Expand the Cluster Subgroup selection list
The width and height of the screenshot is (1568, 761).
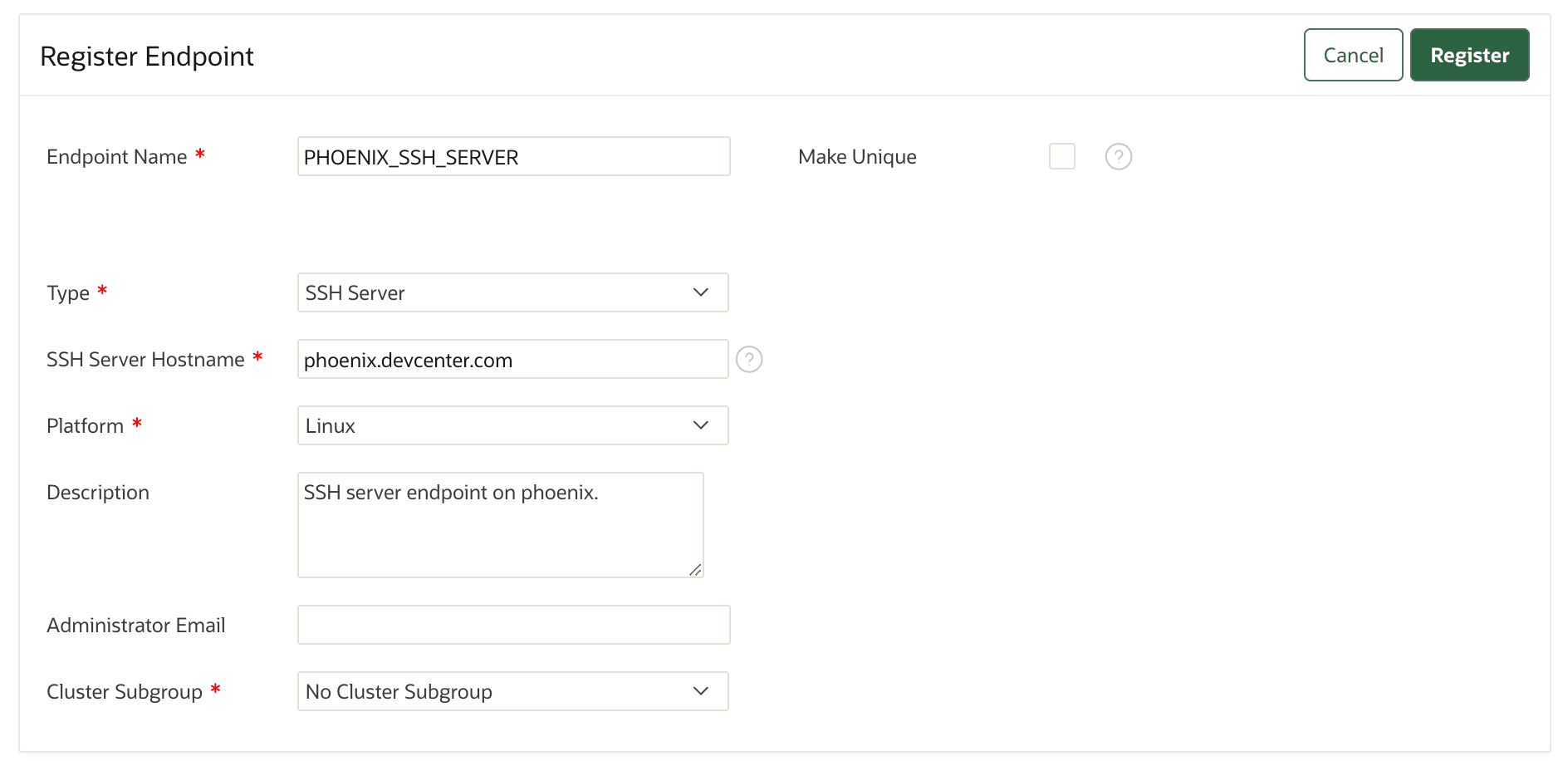pyautogui.click(x=512, y=690)
